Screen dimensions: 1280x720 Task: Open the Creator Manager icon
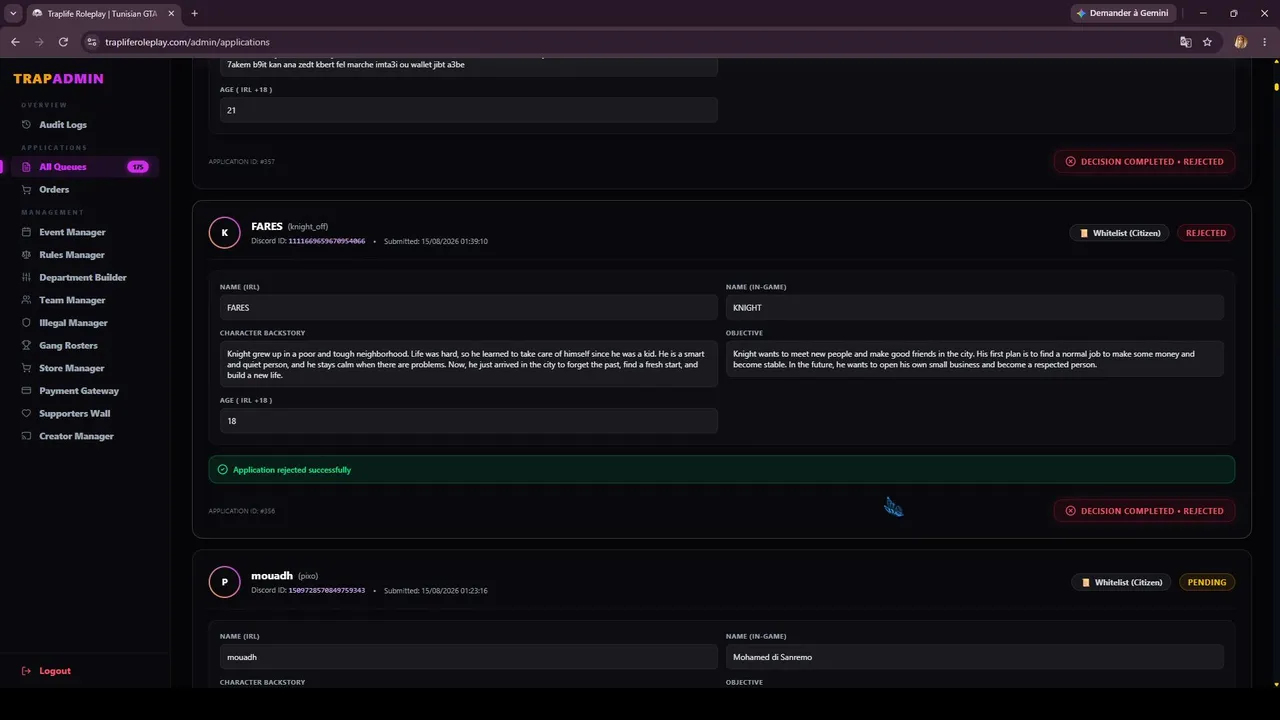[27, 436]
